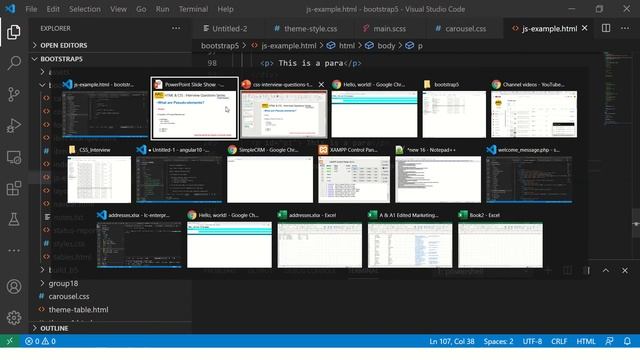640x360 pixels.
Task: Close the js-example.html tab
Action: click(x=584, y=28)
